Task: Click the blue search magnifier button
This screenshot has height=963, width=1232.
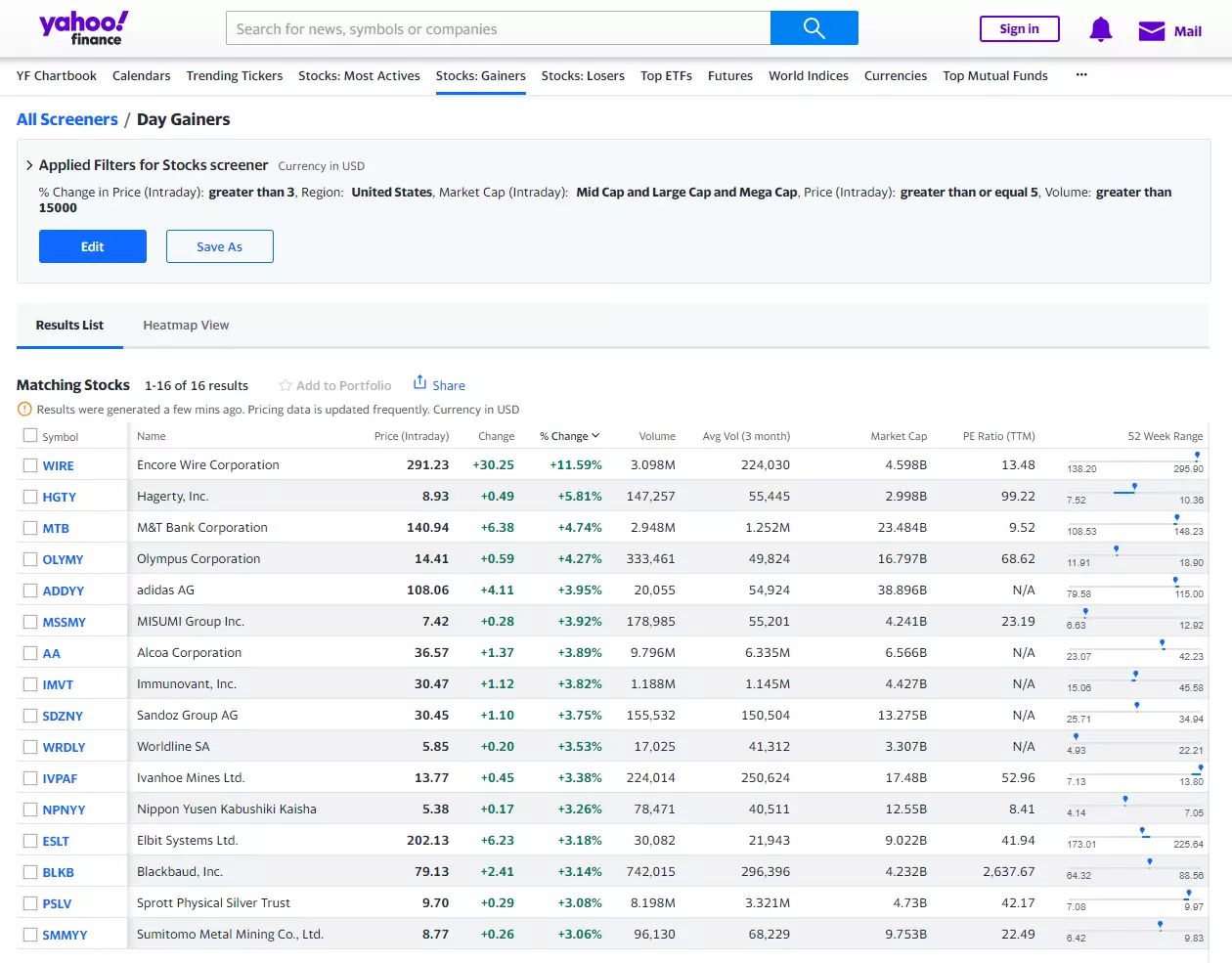Action: [814, 28]
